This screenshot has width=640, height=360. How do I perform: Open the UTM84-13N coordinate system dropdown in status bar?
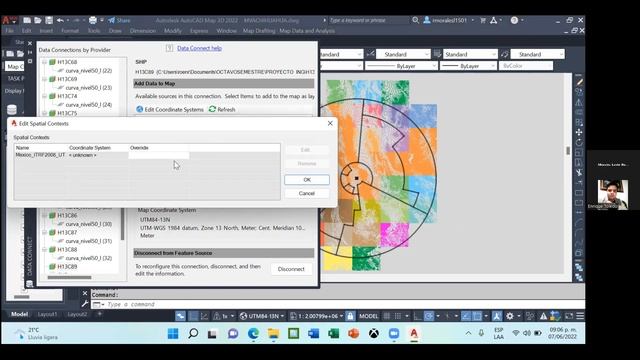(262, 316)
